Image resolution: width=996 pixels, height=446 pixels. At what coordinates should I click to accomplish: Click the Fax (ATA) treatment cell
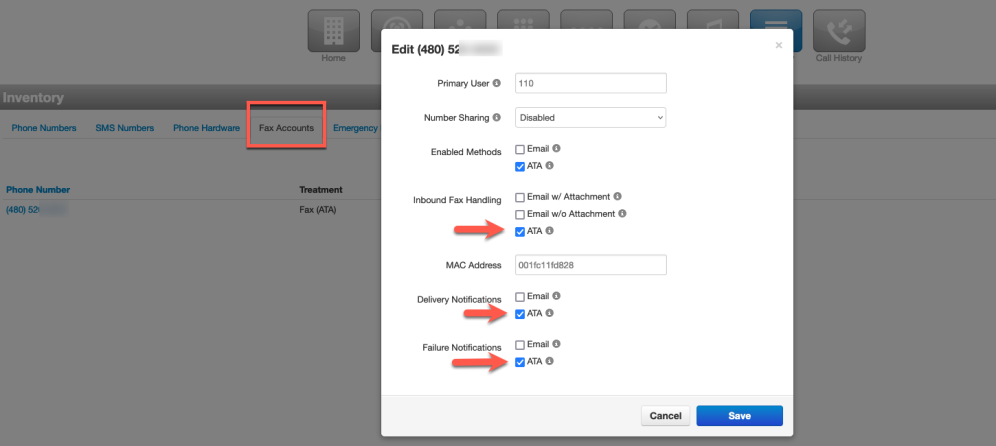tap(318, 210)
